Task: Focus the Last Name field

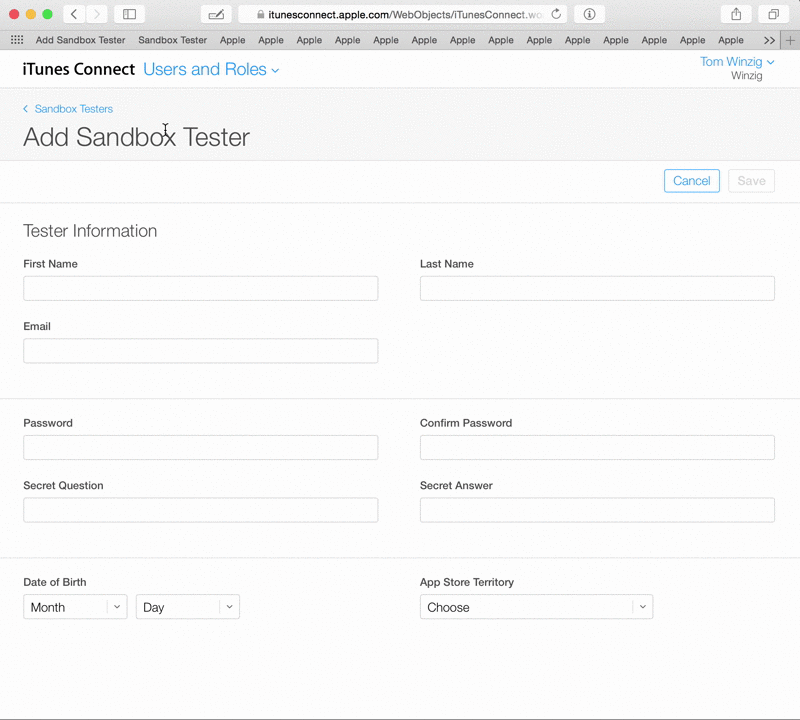Action: (597, 288)
